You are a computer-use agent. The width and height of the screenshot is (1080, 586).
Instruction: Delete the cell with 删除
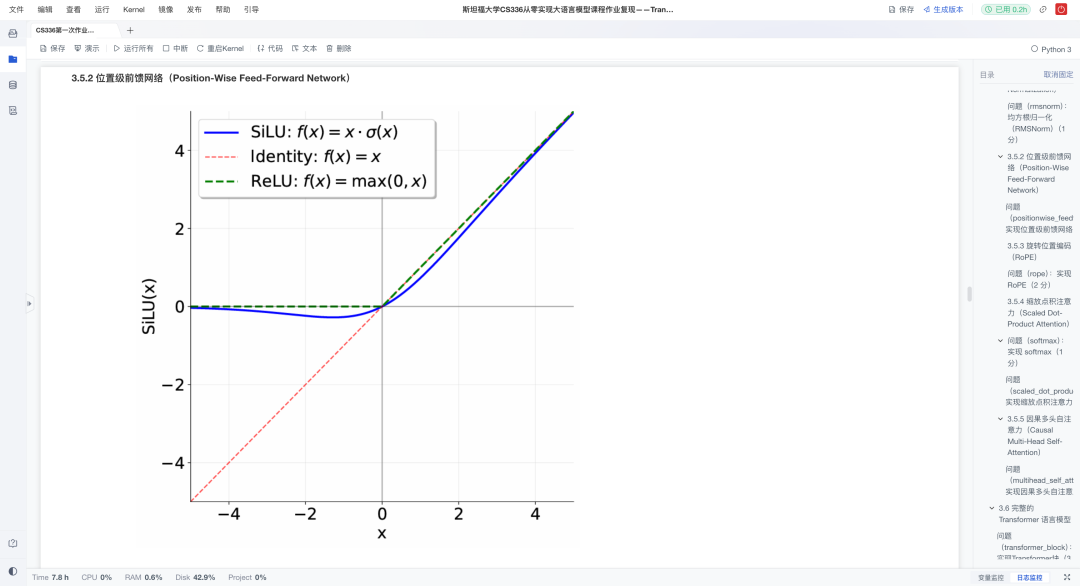[x=339, y=48]
